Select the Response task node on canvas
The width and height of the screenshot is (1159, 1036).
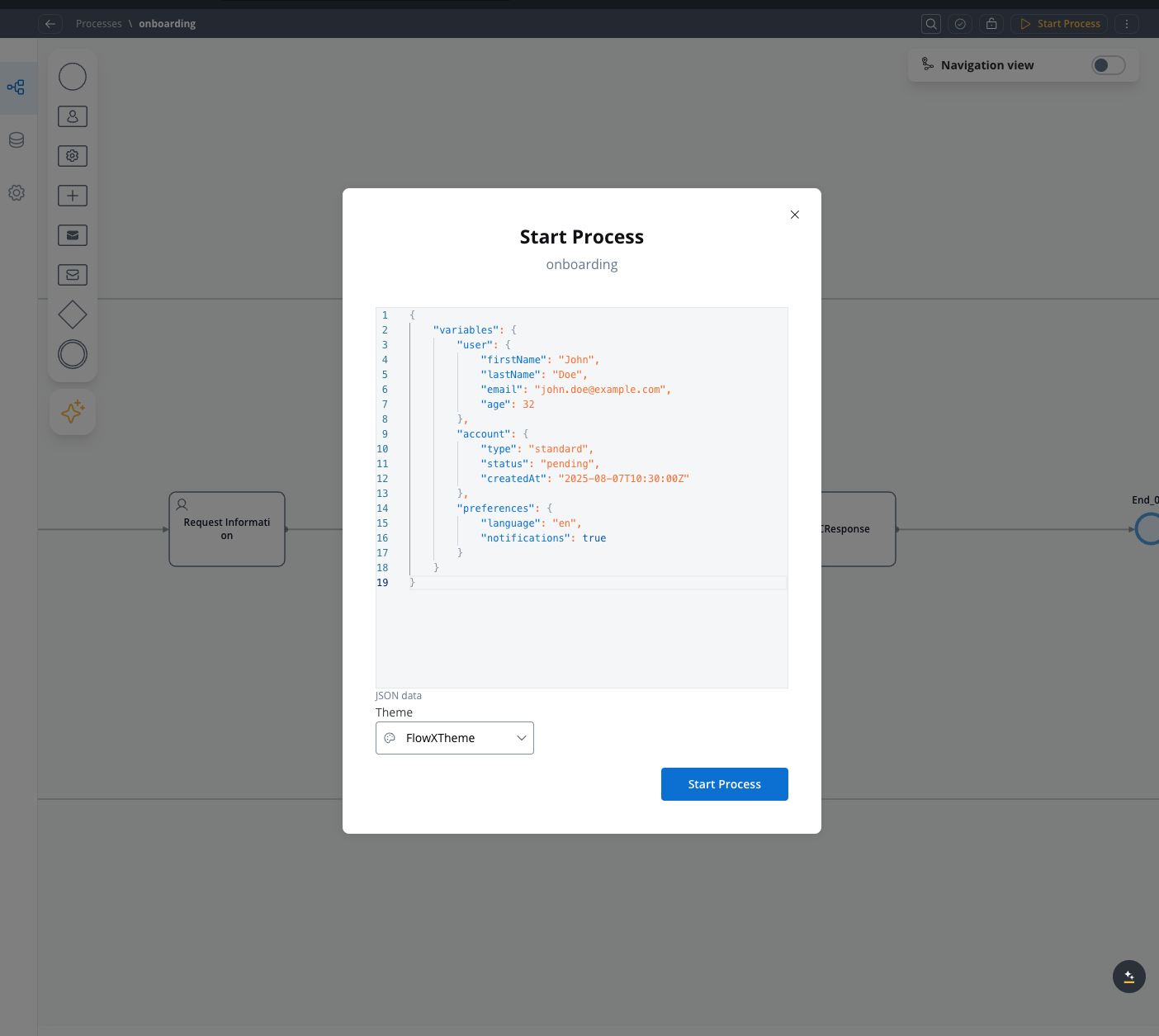tap(859, 529)
